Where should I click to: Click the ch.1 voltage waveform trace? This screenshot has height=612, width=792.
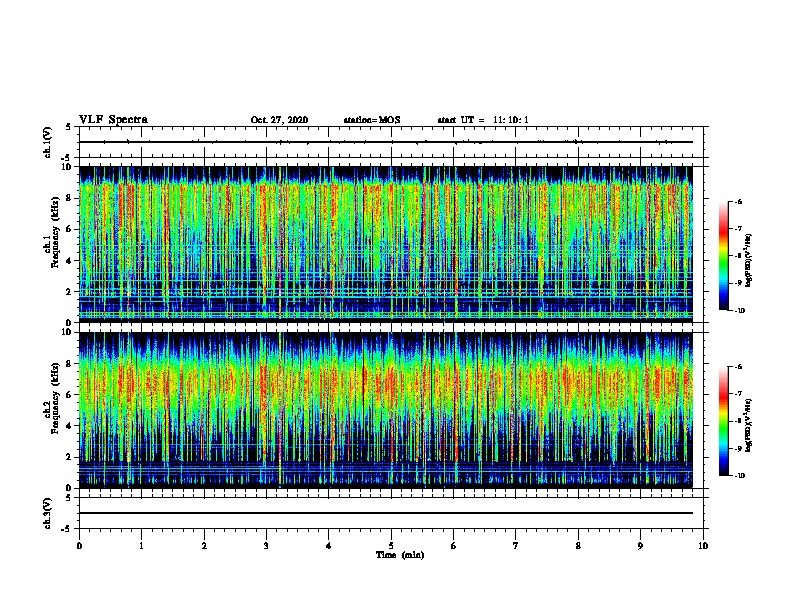coord(386,142)
